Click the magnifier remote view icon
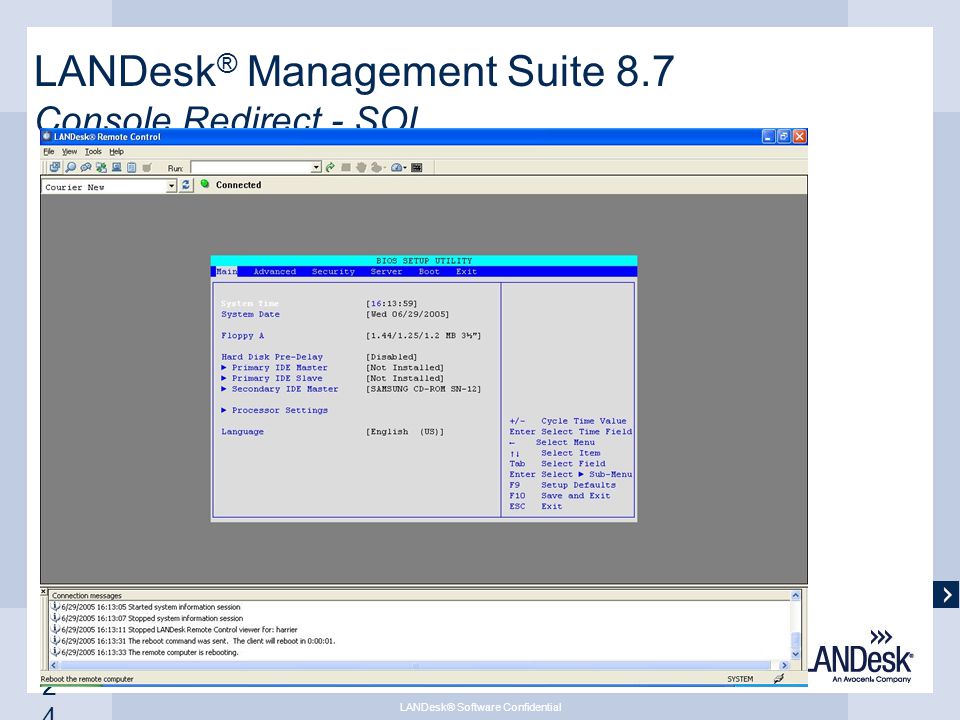 pyautogui.click(x=71, y=167)
